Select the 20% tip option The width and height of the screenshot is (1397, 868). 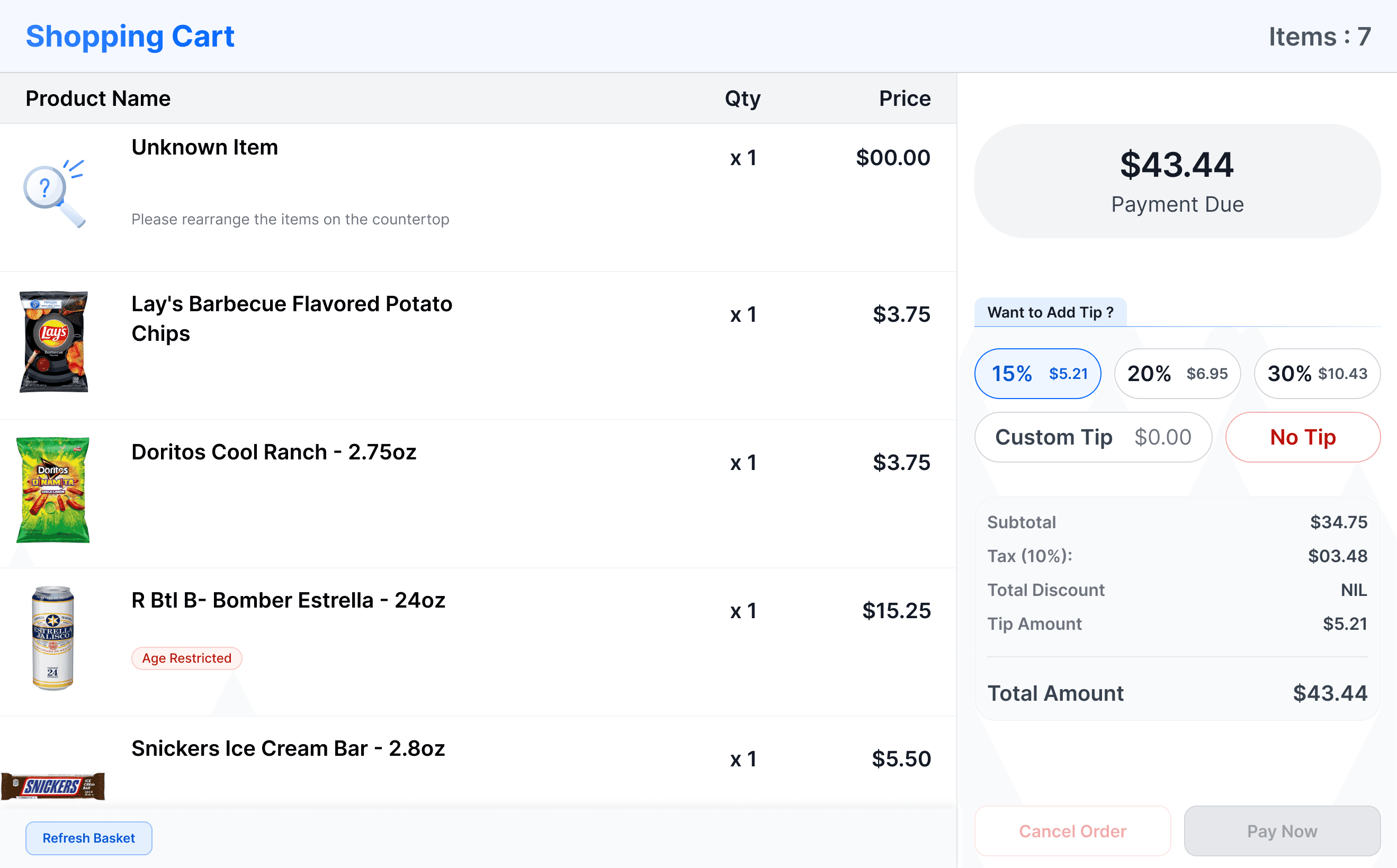coord(1177,374)
